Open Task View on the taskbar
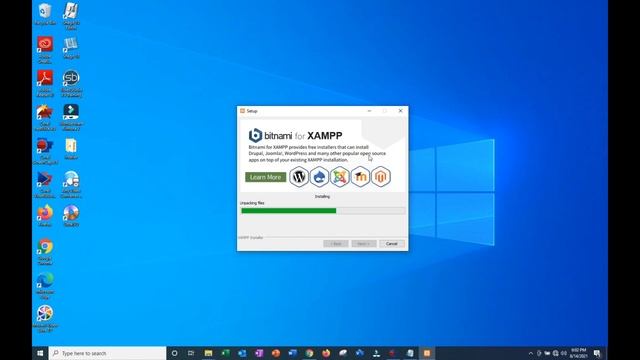The height and width of the screenshot is (360, 640). click(x=191, y=353)
